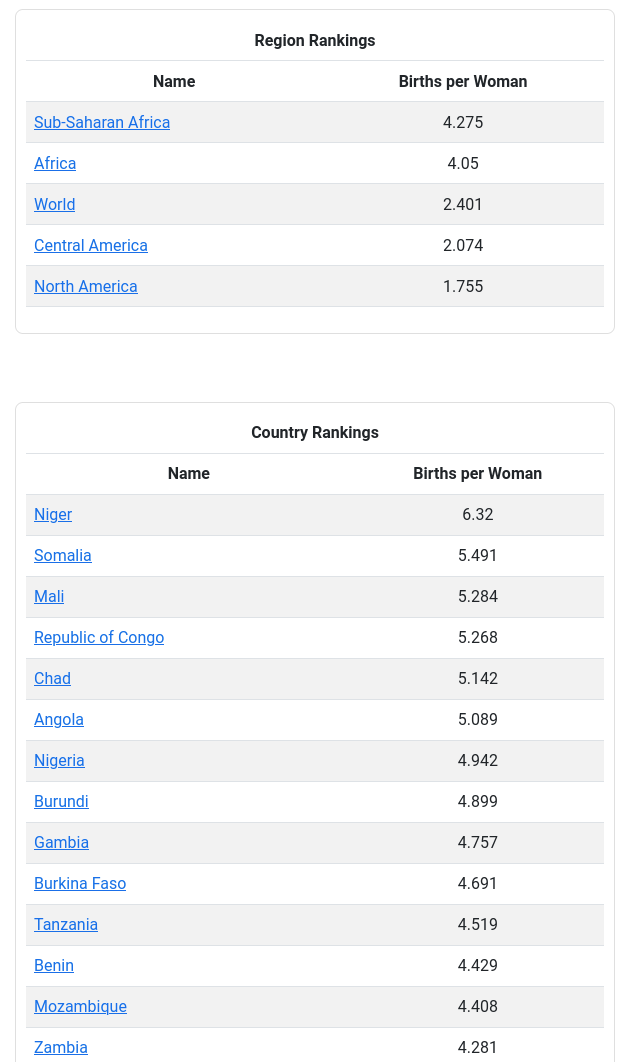Visit the Nigeria link
This screenshot has width=626, height=1062.
click(x=59, y=761)
